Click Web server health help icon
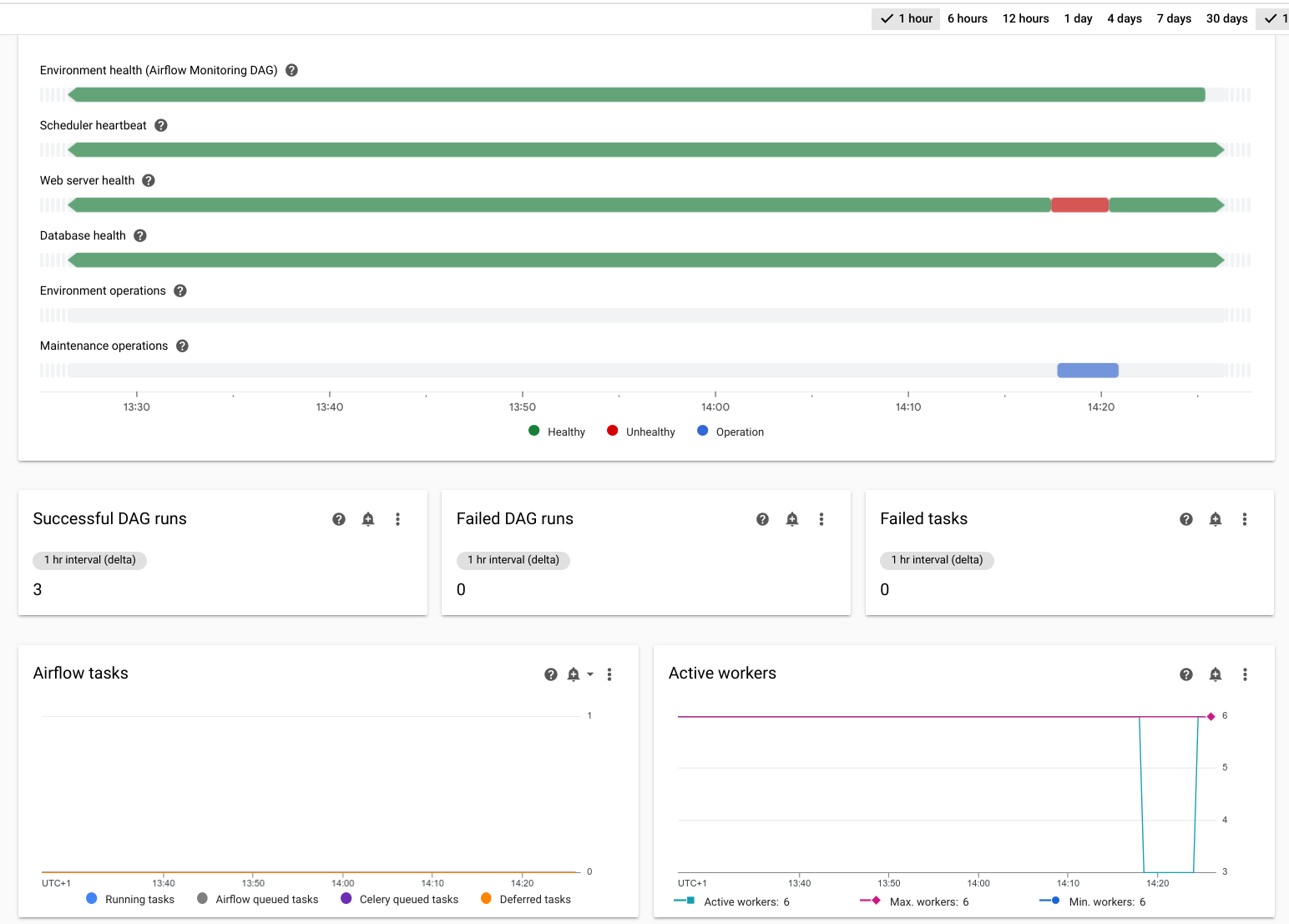1289x924 pixels. [149, 180]
